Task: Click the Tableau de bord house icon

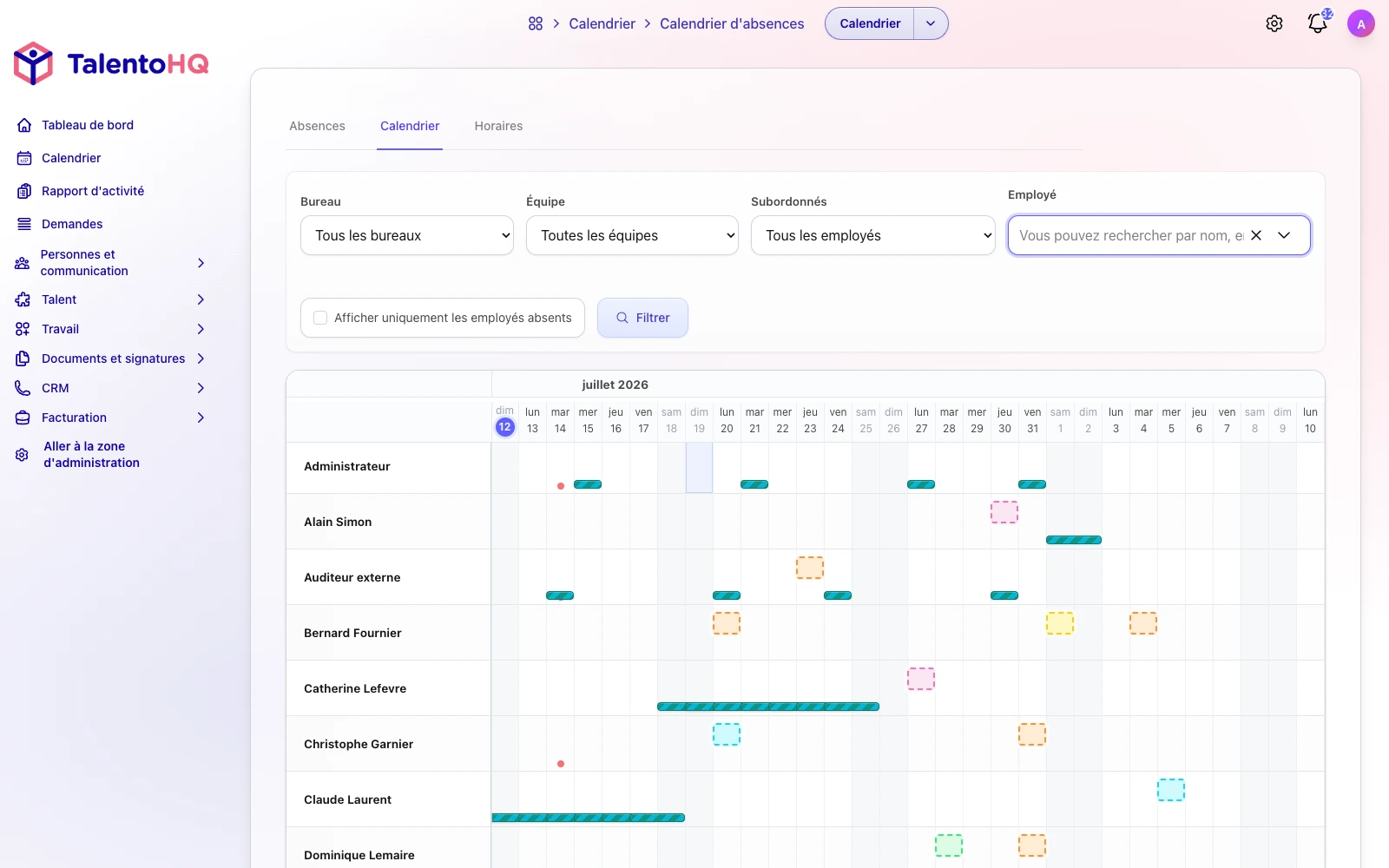Action: point(24,125)
